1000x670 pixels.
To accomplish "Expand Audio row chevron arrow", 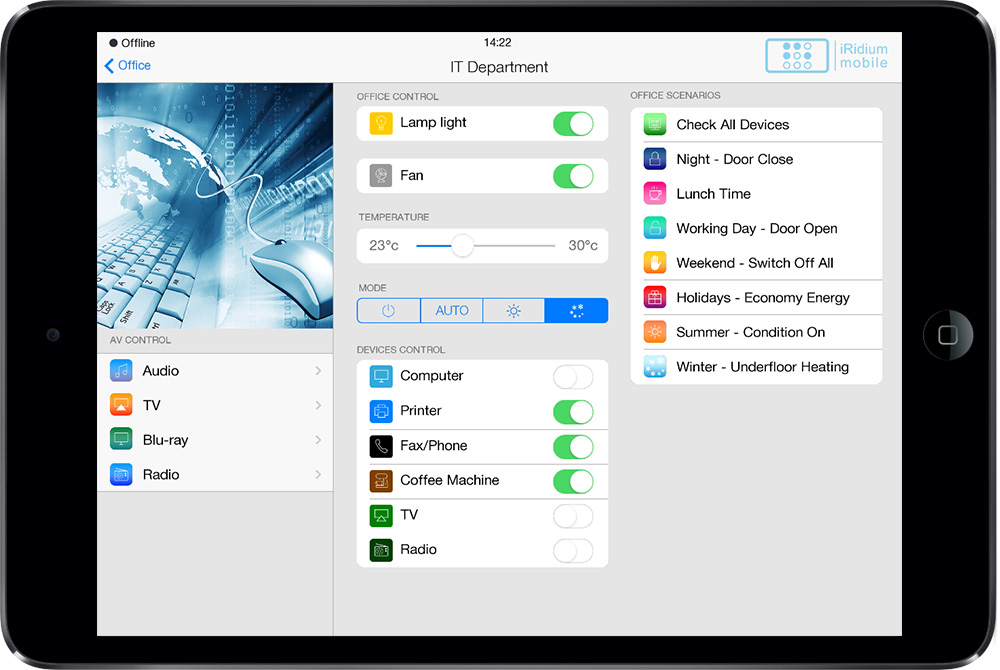I will pyautogui.click(x=318, y=370).
